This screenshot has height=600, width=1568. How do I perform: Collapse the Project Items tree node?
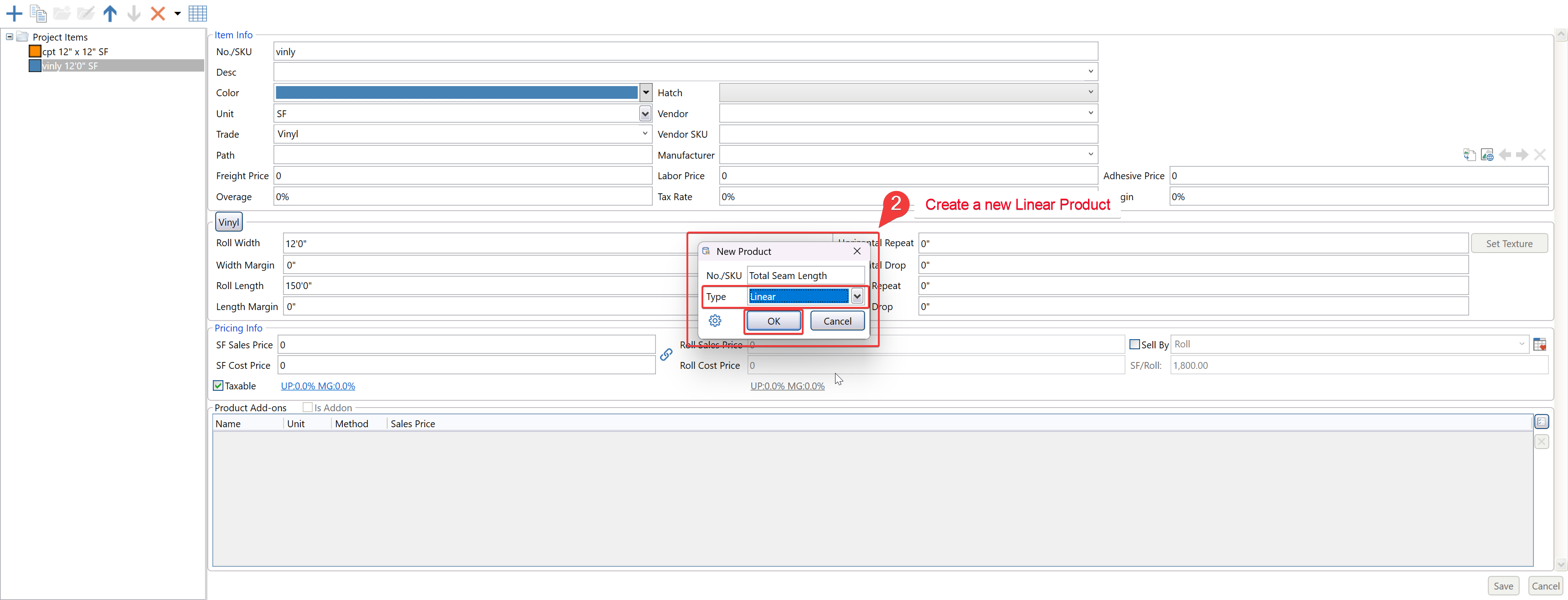10,36
